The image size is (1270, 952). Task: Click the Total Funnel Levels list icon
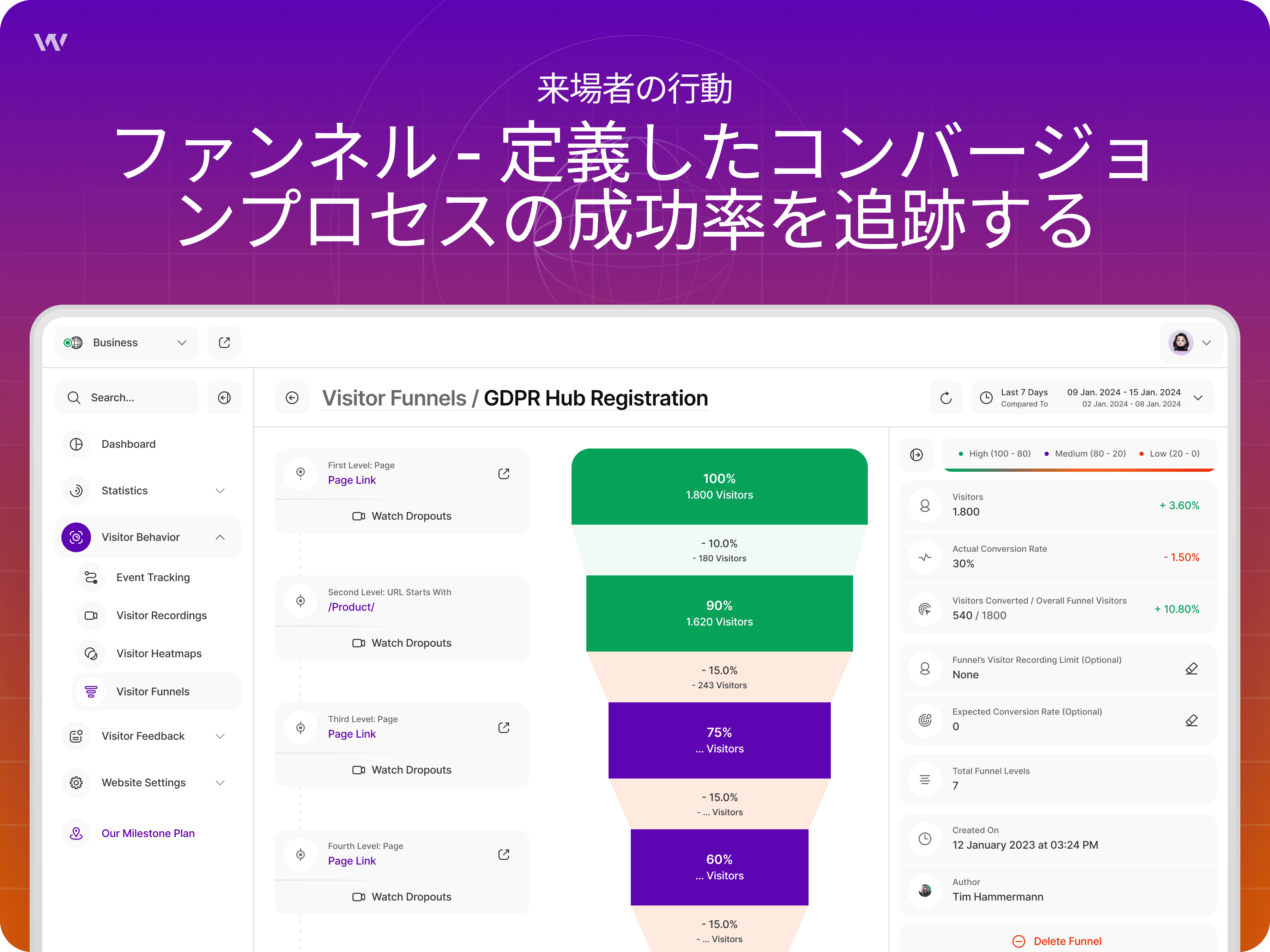pyautogui.click(x=925, y=779)
